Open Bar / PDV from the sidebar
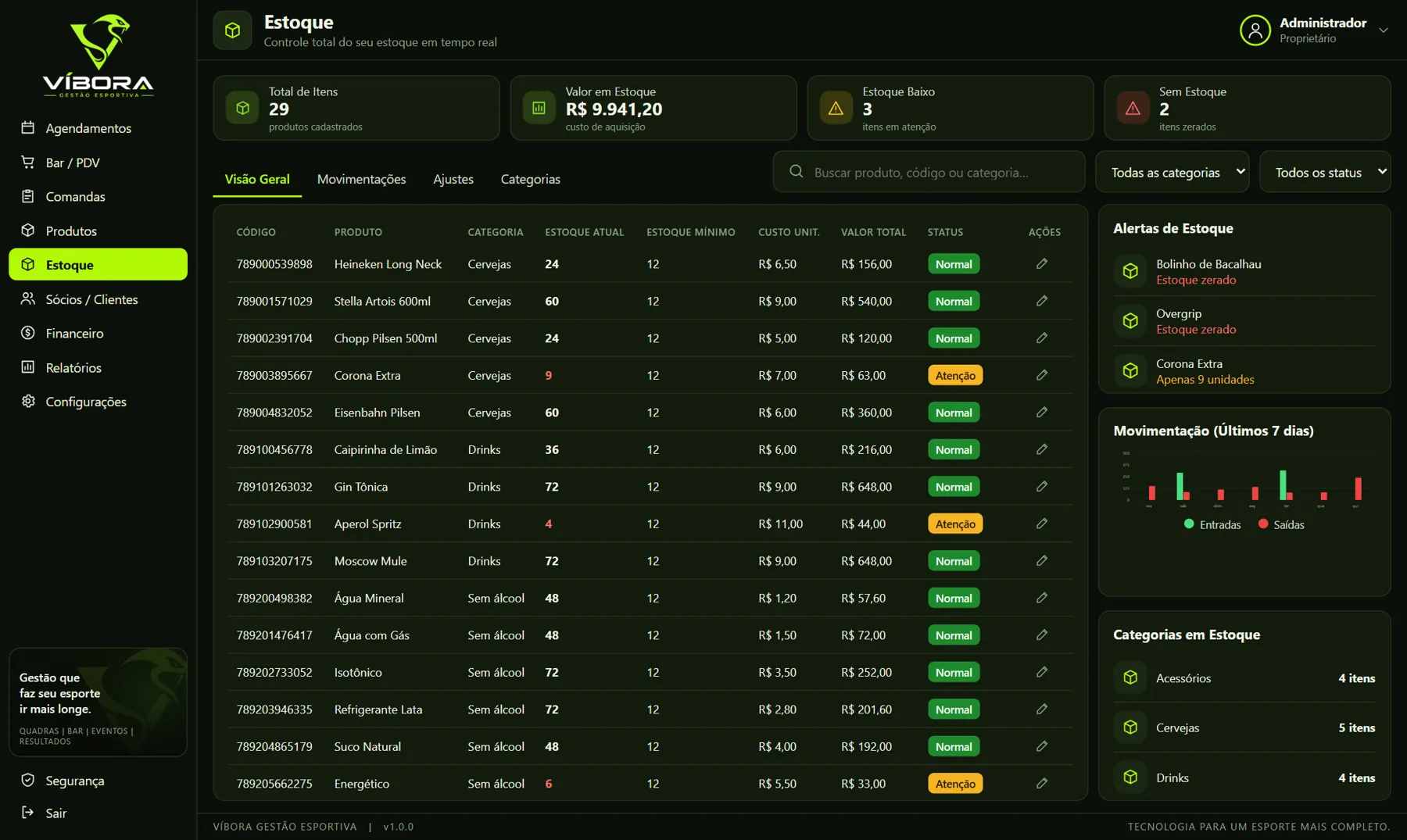The width and height of the screenshot is (1407, 840). pyautogui.click(x=98, y=163)
